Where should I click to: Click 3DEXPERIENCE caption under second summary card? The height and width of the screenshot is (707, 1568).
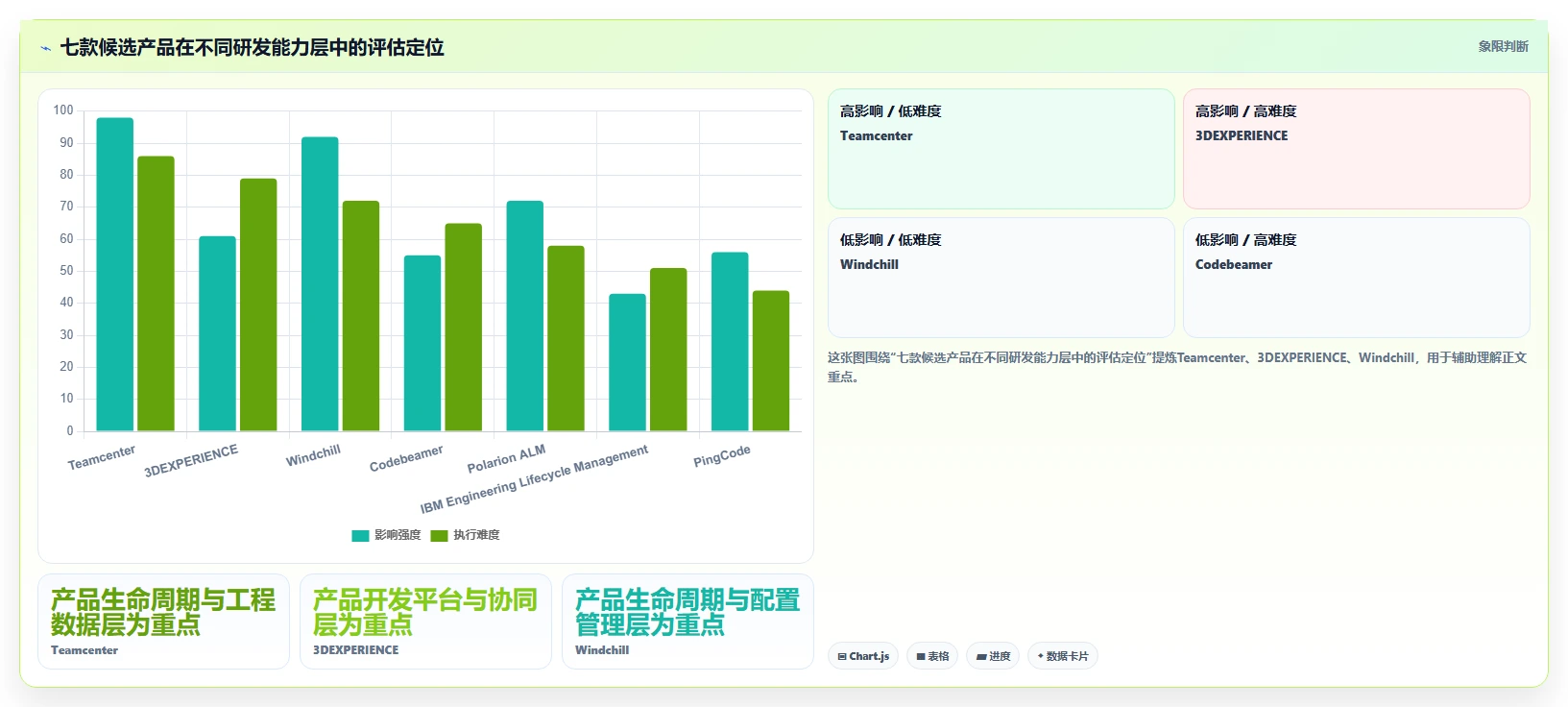pyautogui.click(x=356, y=650)
